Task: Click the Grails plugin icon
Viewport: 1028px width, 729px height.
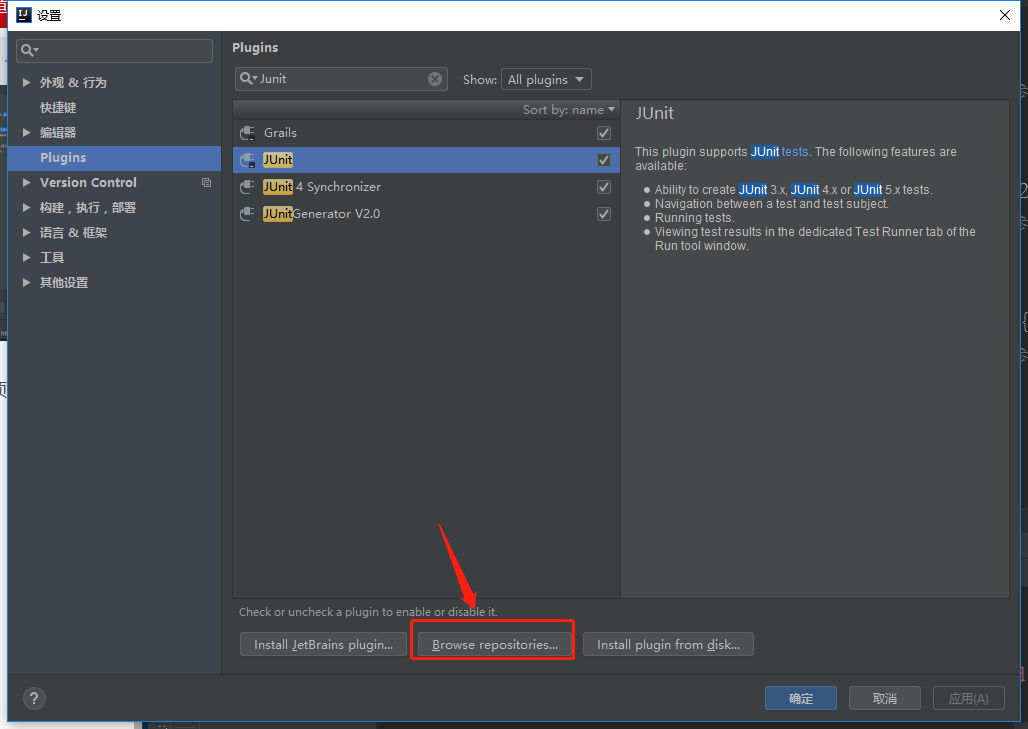Action: [247, 133]
